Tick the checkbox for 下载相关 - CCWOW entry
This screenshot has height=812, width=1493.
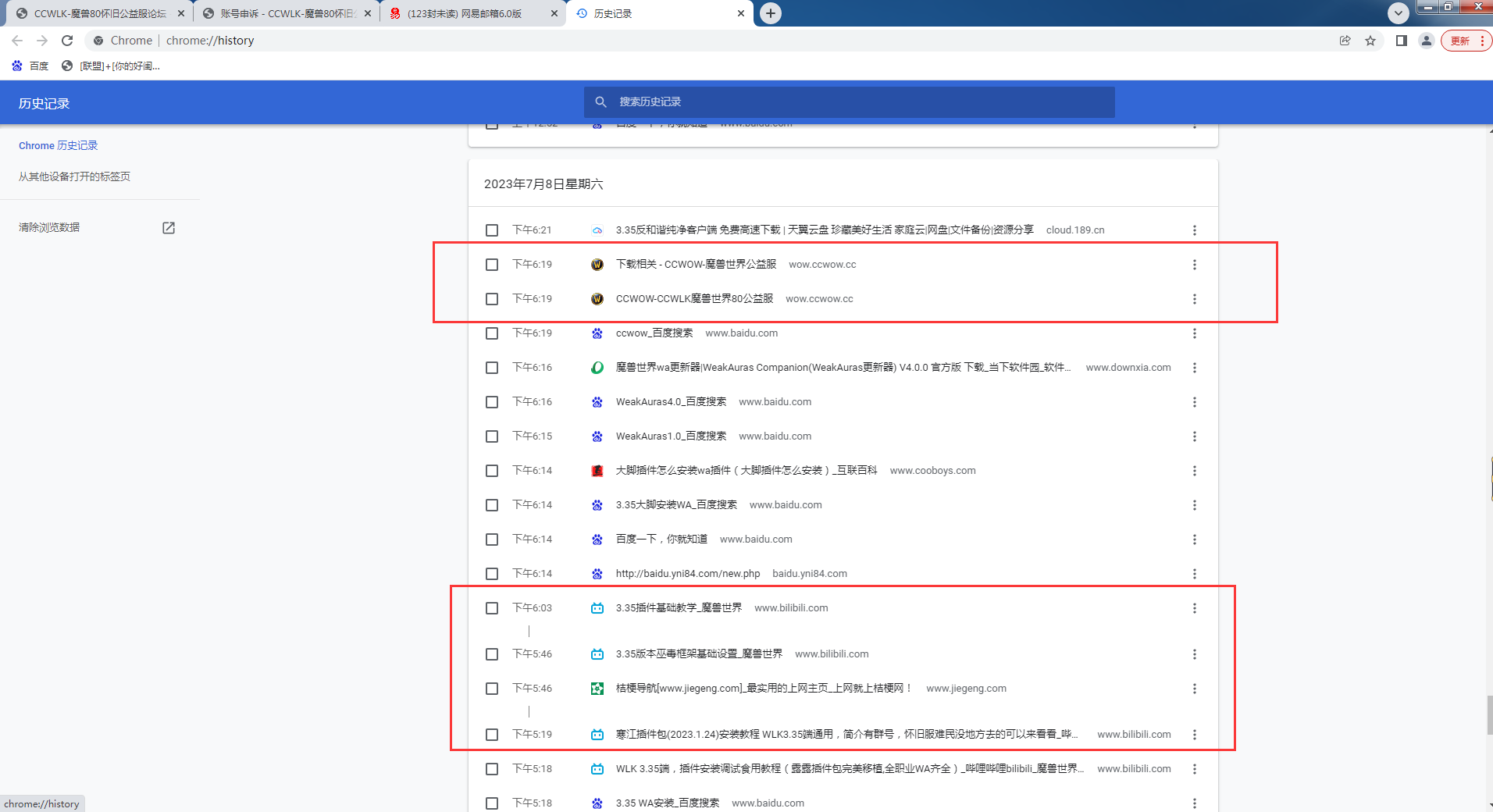tap(492, 264)
